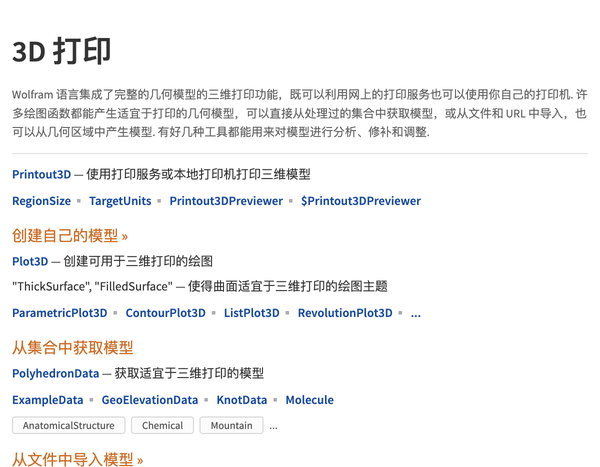Go to the GeoElevationData documentation
The height and width of the screenshot is (467, 600).
[150, 400]
